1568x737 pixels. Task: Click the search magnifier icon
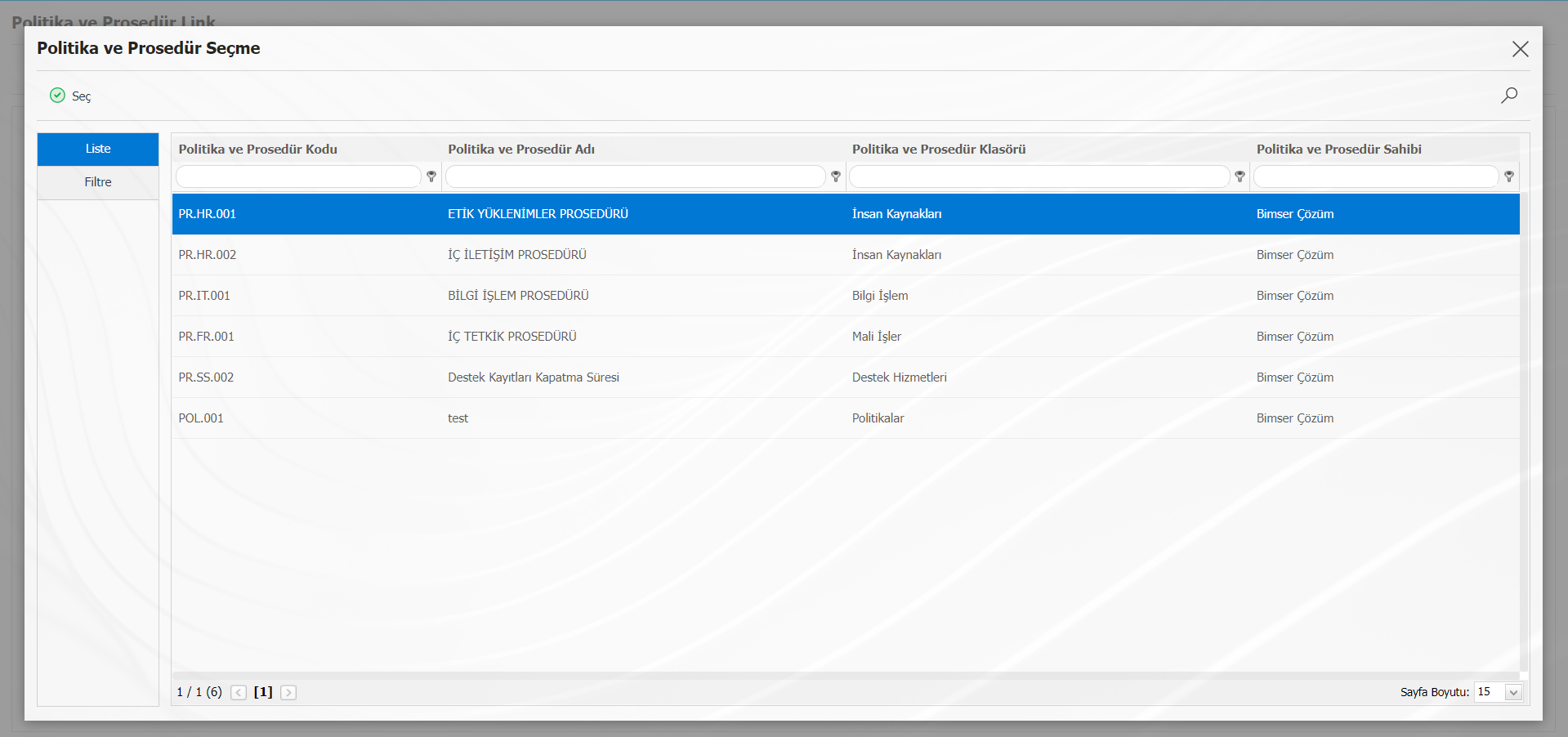pyautogui.click(x=1509, y=96)
